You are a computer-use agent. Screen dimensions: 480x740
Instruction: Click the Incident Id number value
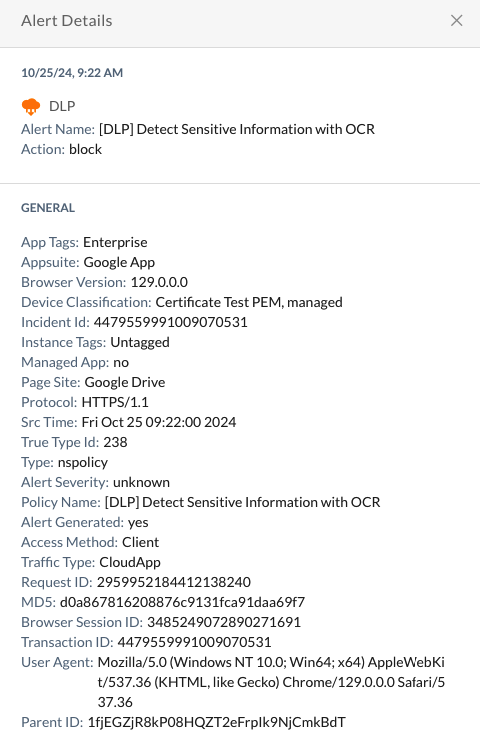(x=170, y=322)
